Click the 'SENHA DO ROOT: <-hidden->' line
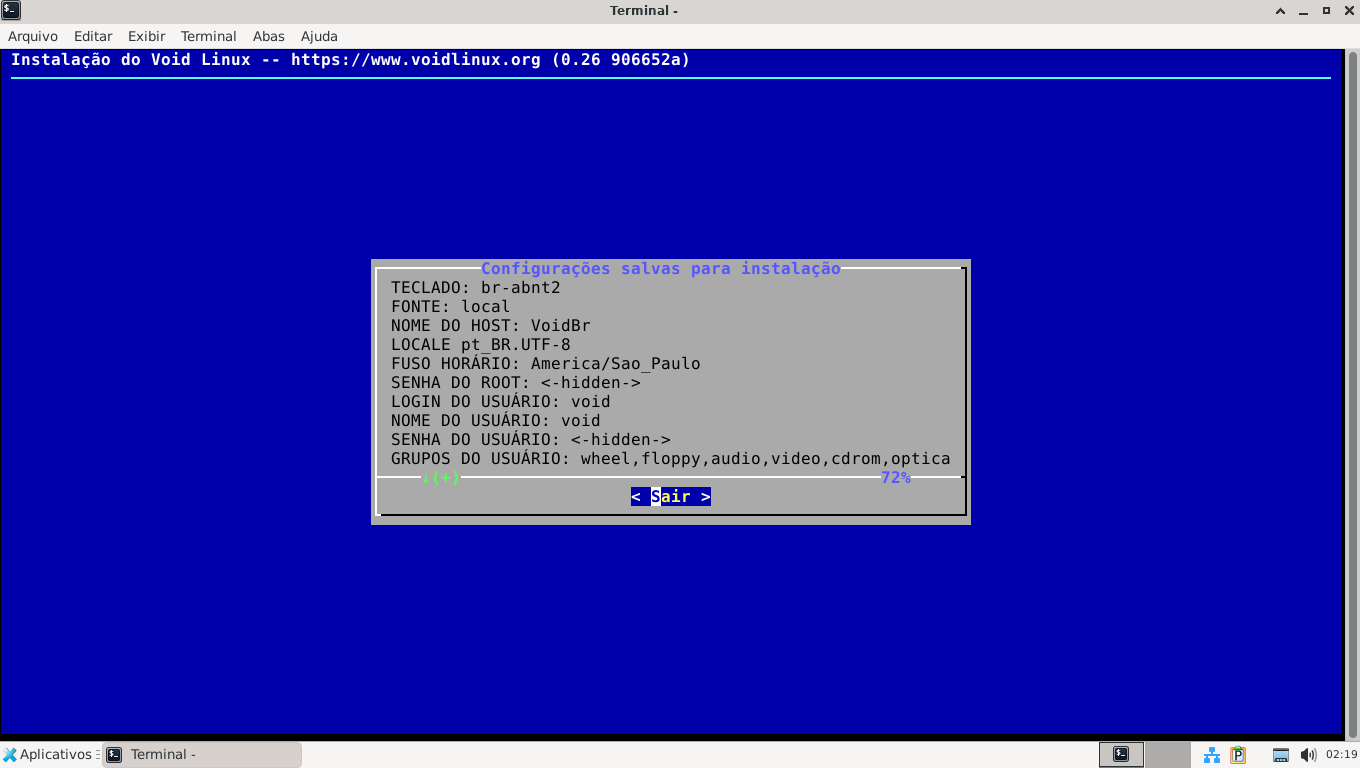Viewport: 1360px width, 768px height. pyautogui.click(x=516, y=383)
